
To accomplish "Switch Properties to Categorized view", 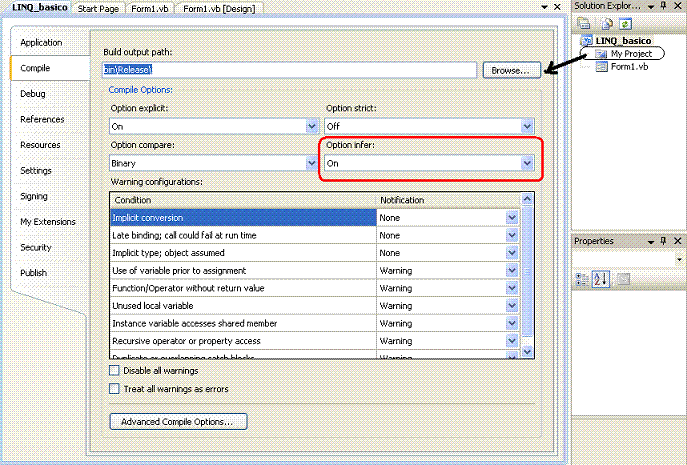I will (582, 279).
